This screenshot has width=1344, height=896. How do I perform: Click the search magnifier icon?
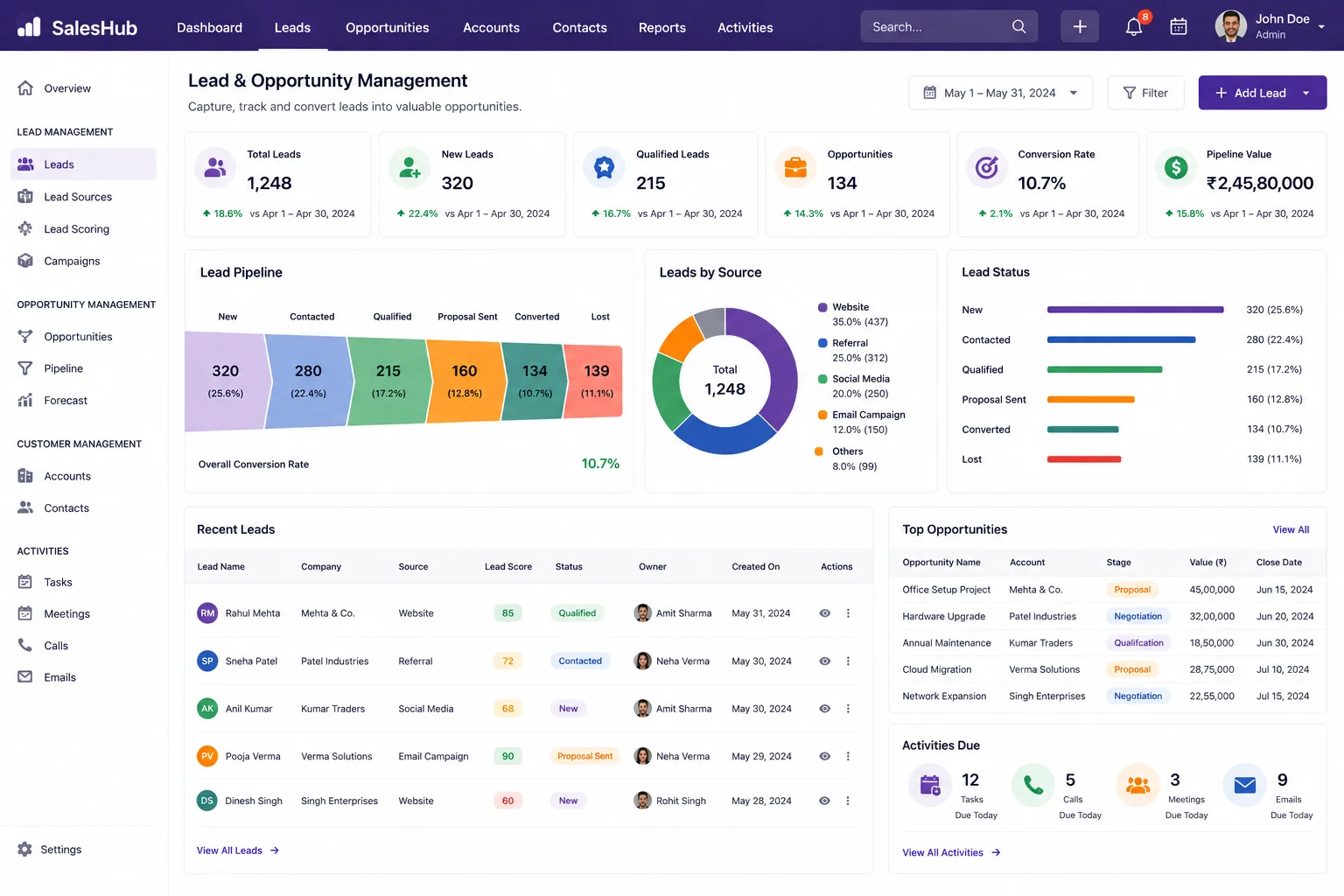[x=1018, y=27]
